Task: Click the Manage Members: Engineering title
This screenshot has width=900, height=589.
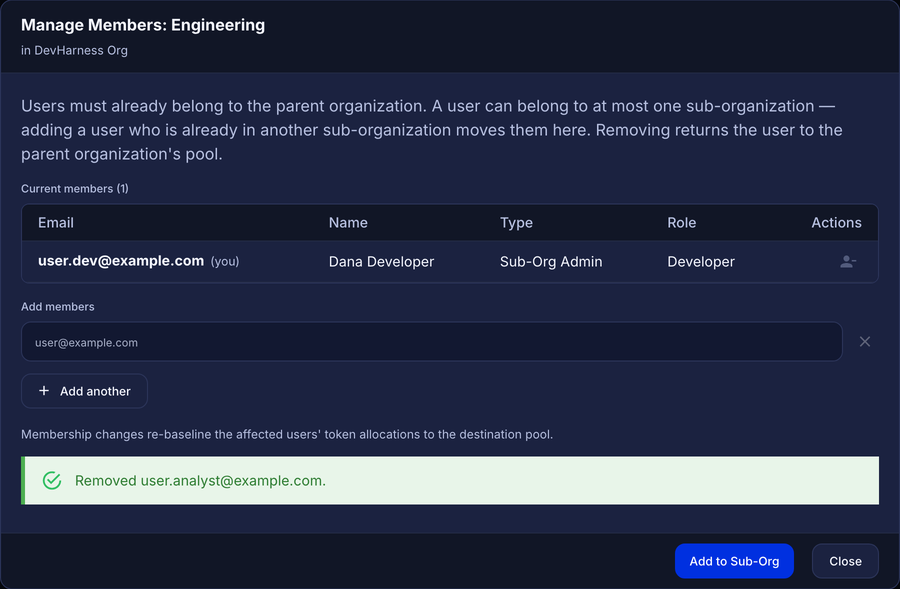Action: coord(143,25)
